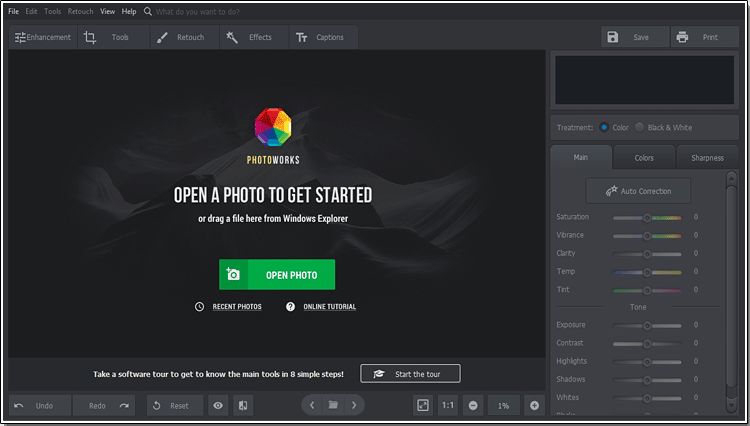Screen dimensions: 750x426
Task: Open the Retouch tab
Action: pyautogui.click(x=185, y=37)
